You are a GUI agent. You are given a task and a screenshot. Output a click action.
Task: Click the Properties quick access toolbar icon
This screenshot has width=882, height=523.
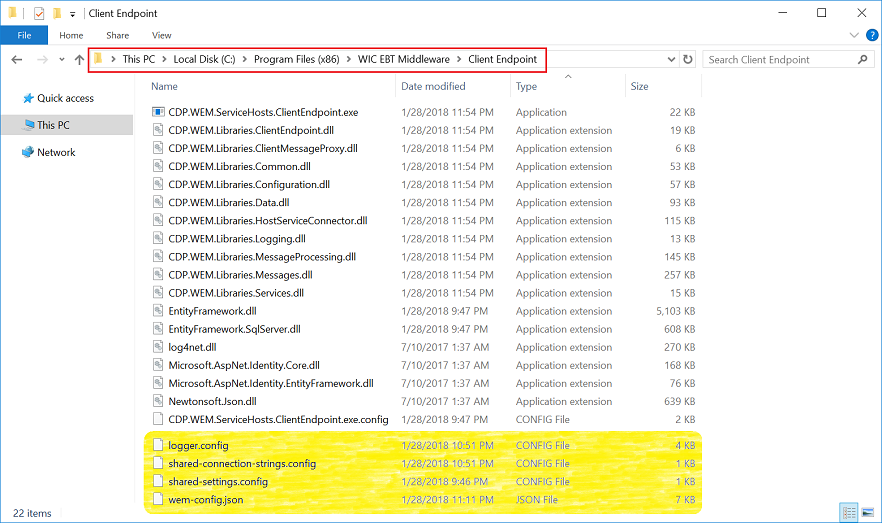pyautogui.click(x=39, y=13)
